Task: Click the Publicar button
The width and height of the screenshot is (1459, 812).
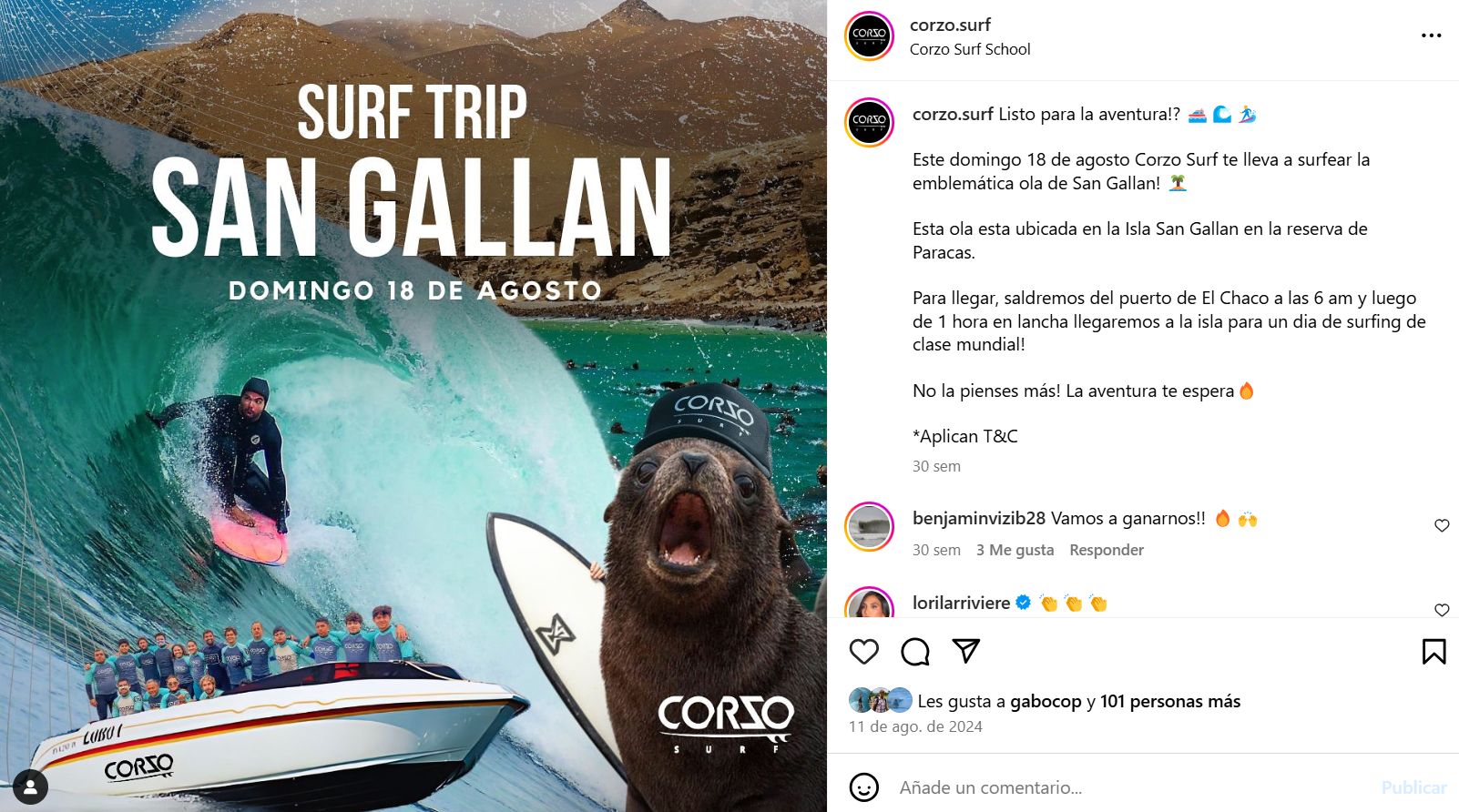Action: pyautogui.click(x=1413, y=787)
